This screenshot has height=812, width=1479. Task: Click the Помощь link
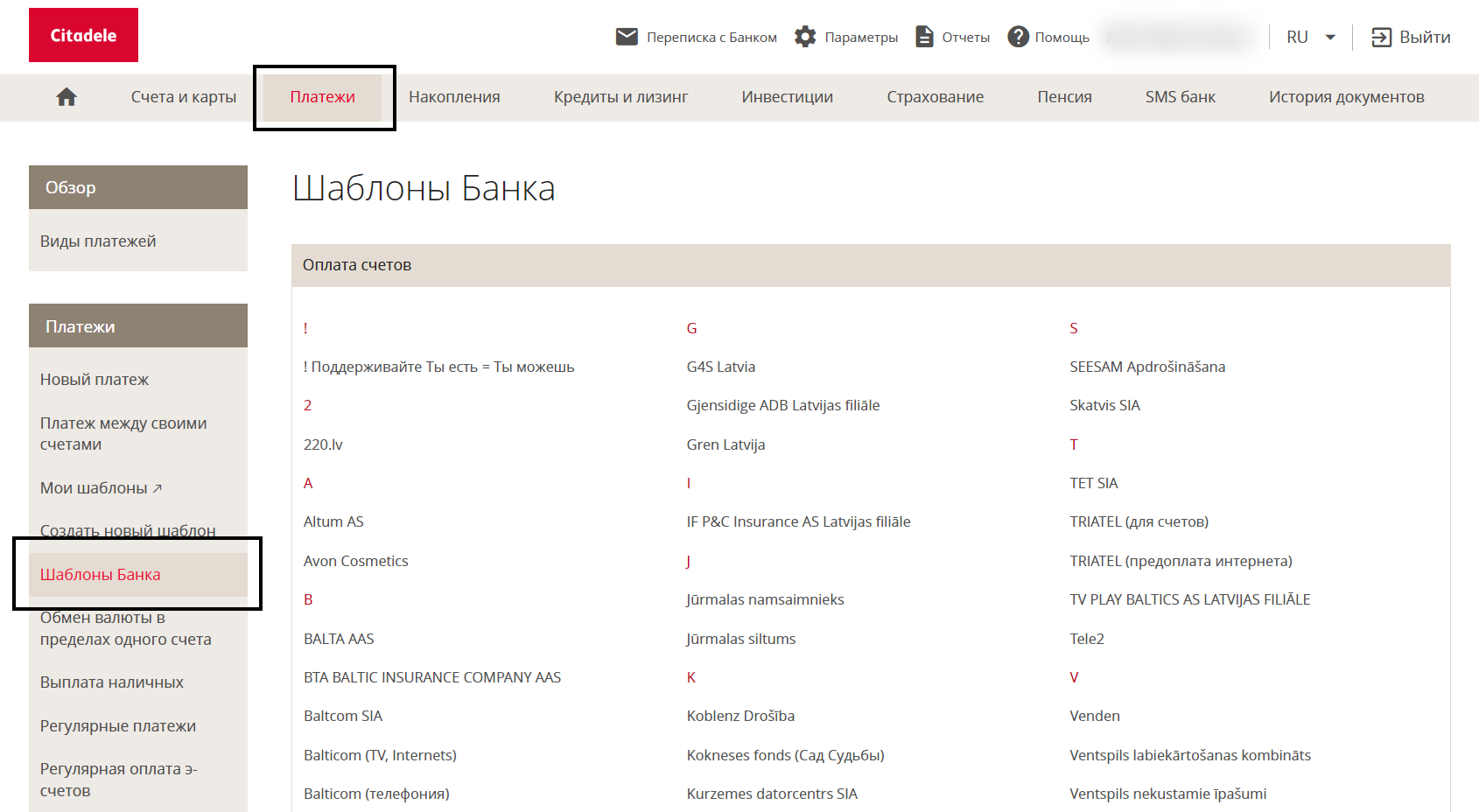coord(1062,37)
